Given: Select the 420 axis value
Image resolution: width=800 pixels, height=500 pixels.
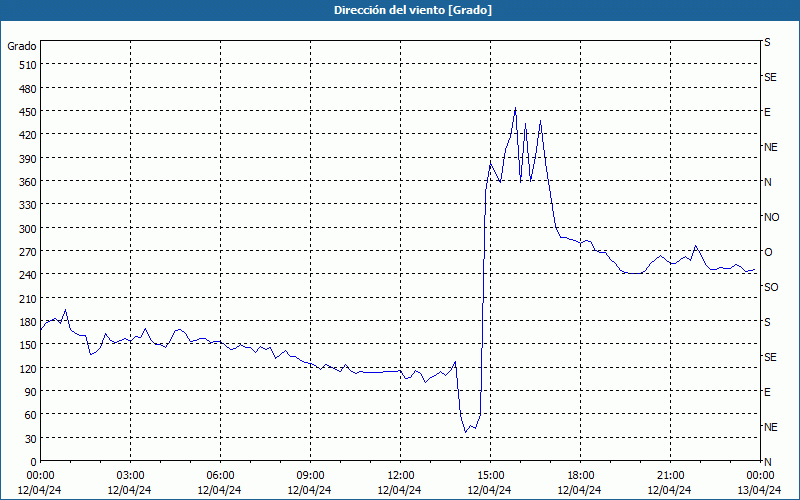Looking at the screenshot, I should click(28, 135).
